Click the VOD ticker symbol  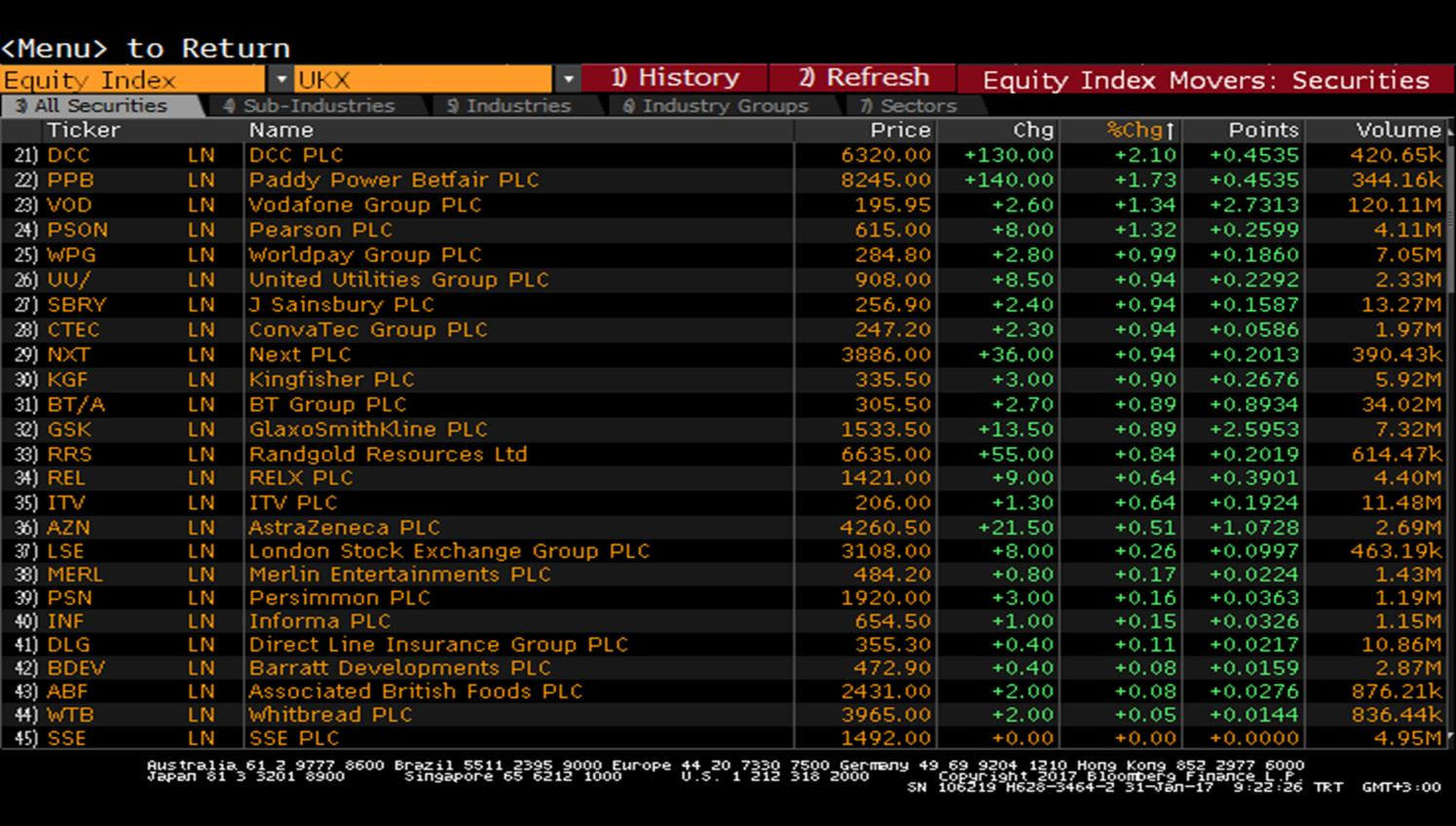(69, 205)
